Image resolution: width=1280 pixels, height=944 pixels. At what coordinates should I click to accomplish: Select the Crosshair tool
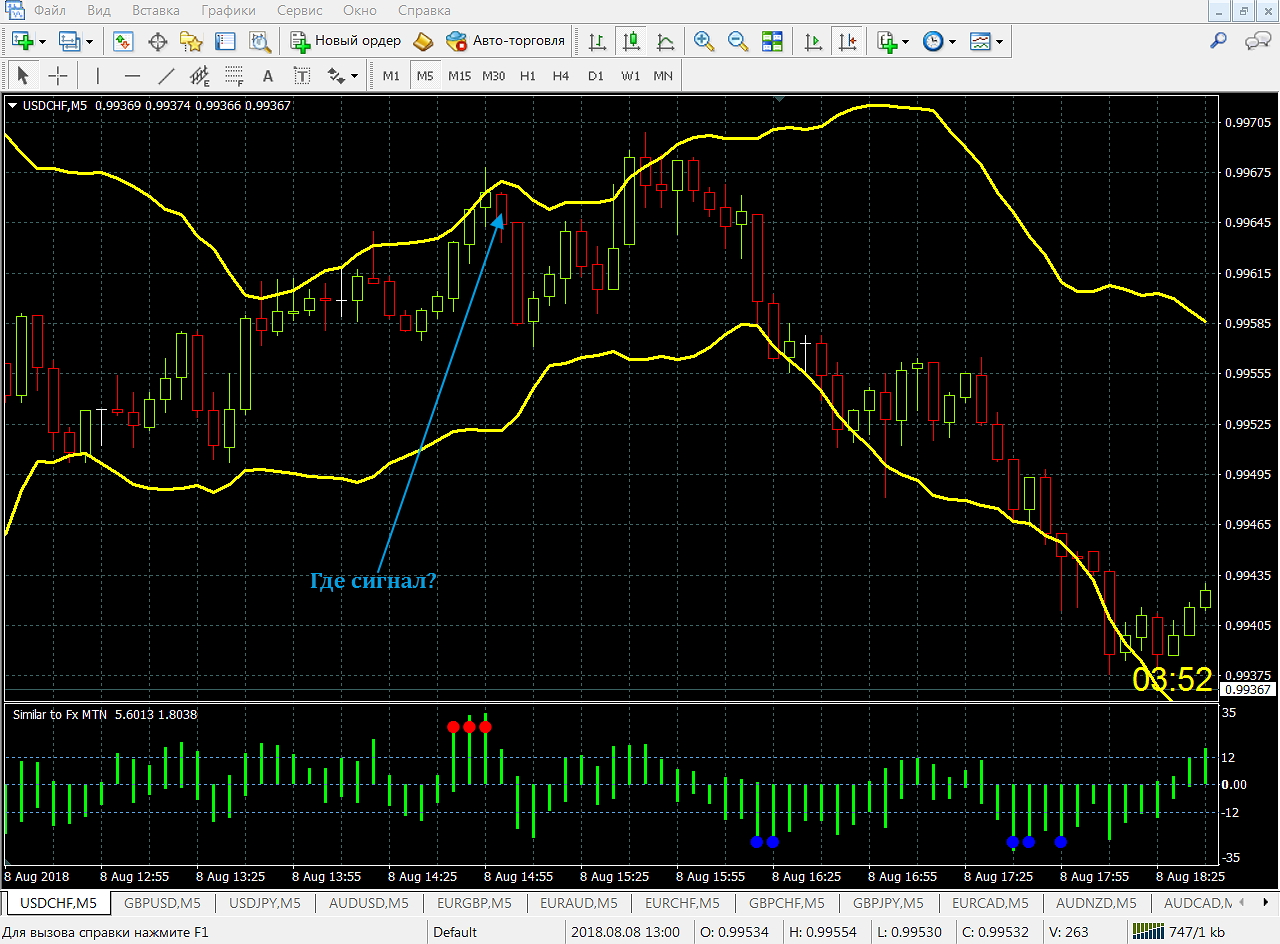pos(58,75)
